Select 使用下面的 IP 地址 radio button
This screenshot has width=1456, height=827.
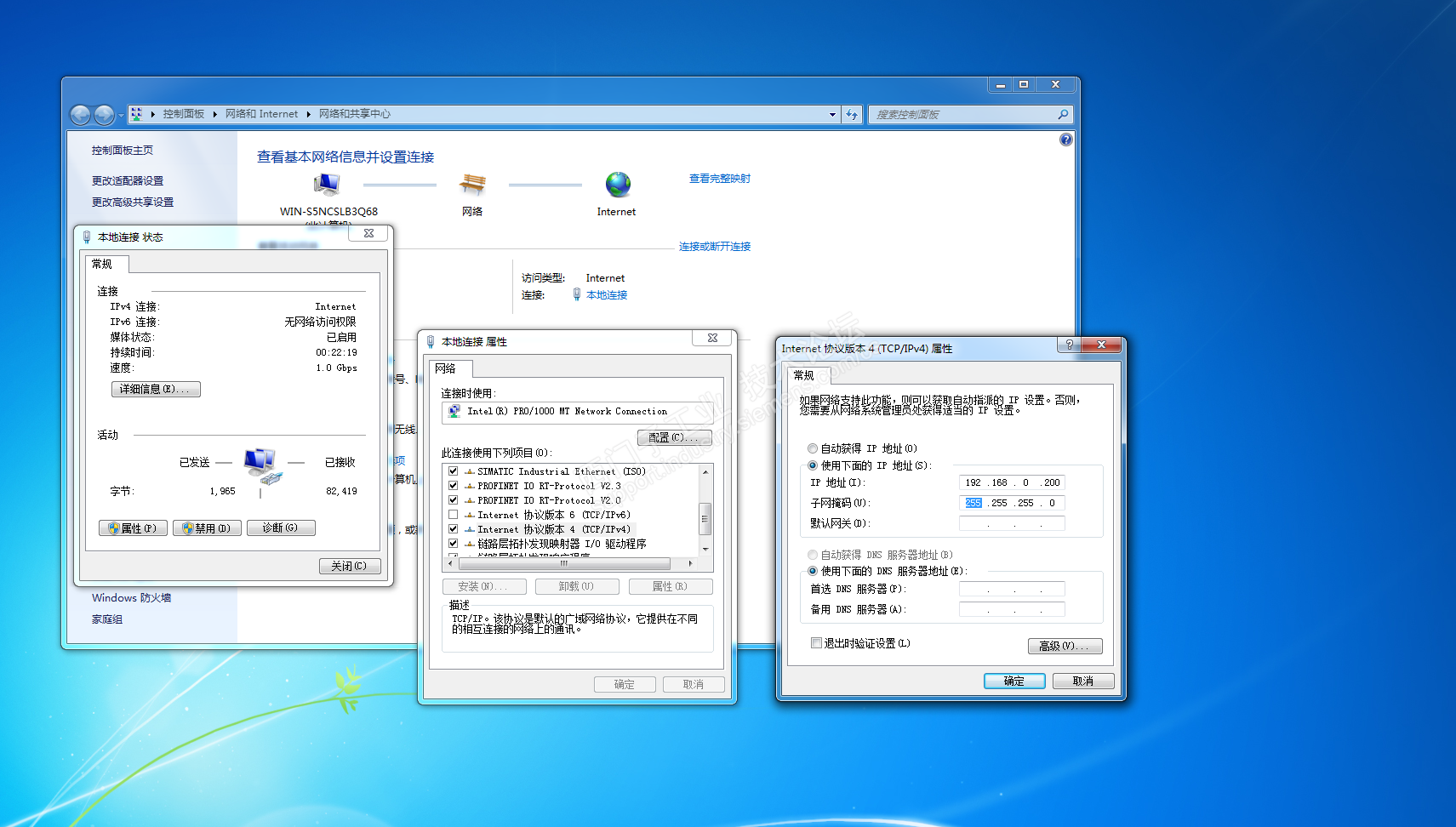[x=813, y=465]
